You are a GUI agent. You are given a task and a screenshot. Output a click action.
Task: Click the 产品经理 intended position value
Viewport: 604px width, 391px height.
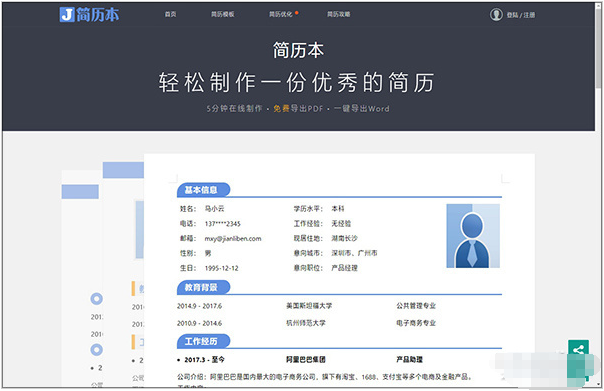(x=344, y=268)
